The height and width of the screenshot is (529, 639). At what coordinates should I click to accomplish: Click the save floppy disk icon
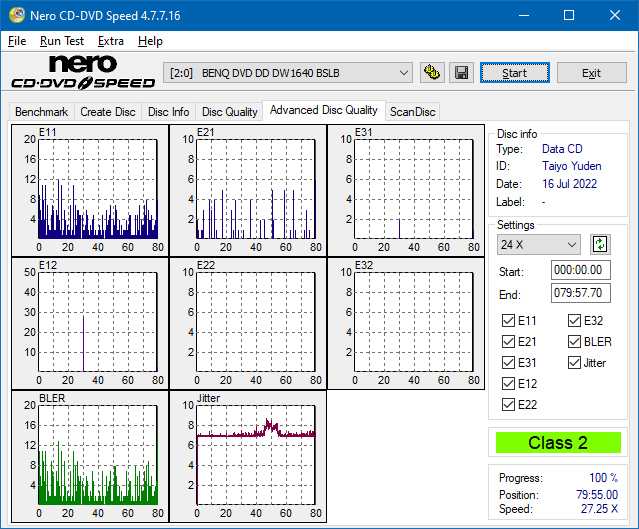(461, 73)
